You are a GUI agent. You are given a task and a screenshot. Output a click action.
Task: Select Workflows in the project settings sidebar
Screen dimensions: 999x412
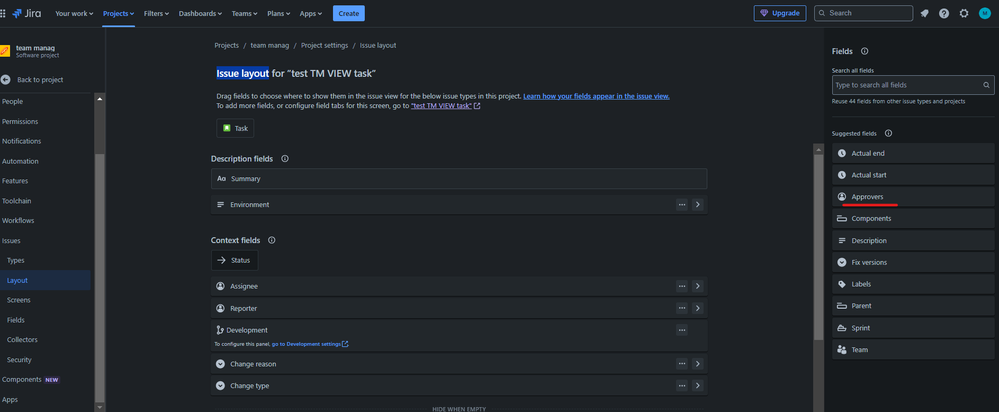(x=18, y=220)
